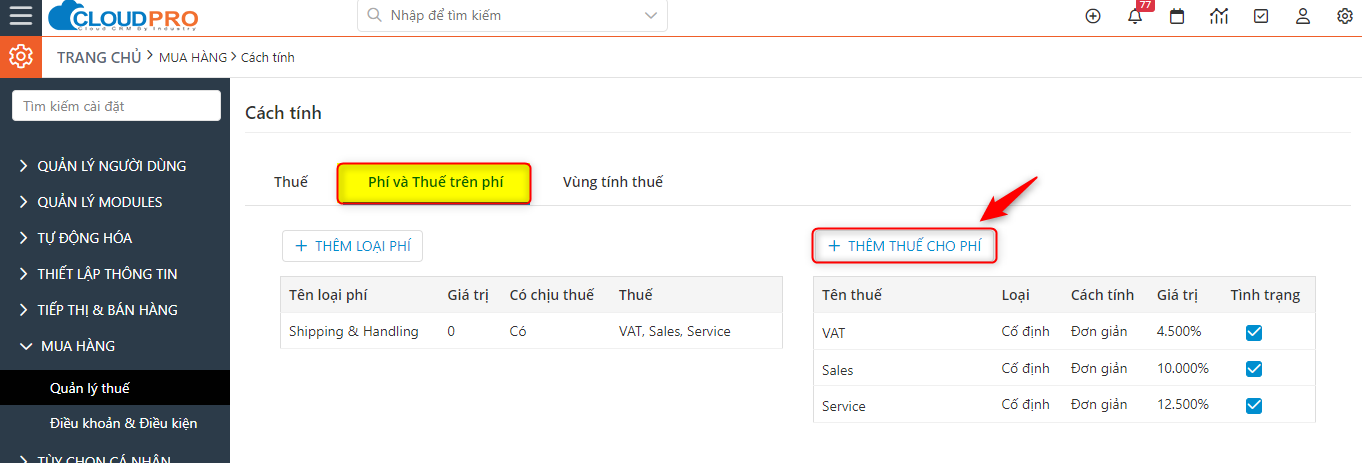
Task: Open the notifications bell icon
Action: click(1135, 16)
